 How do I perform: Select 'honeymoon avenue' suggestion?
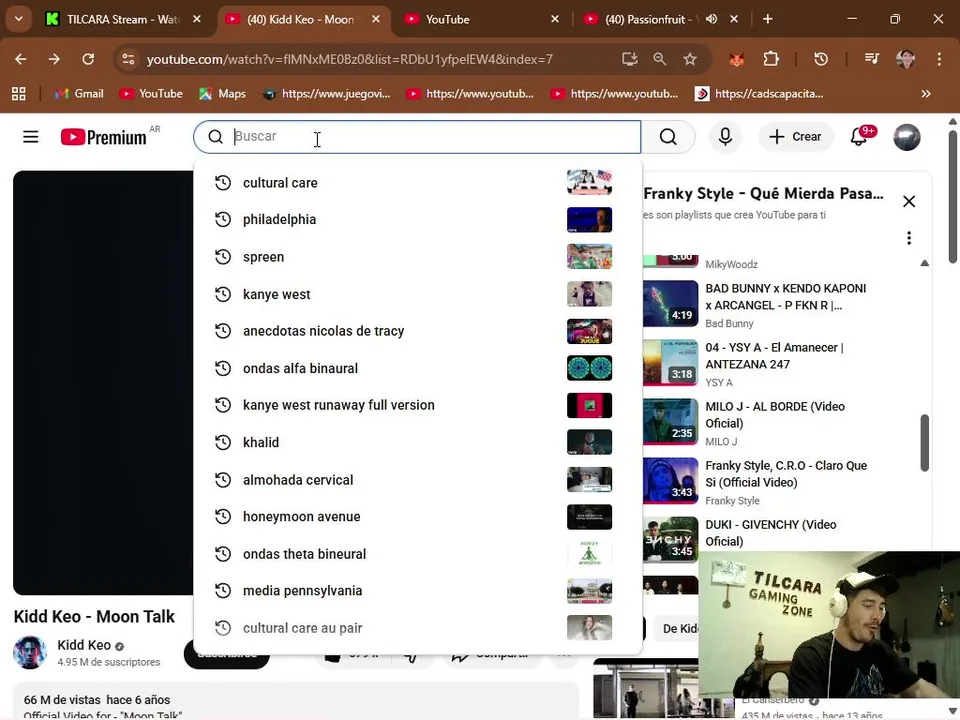[418, 516]
